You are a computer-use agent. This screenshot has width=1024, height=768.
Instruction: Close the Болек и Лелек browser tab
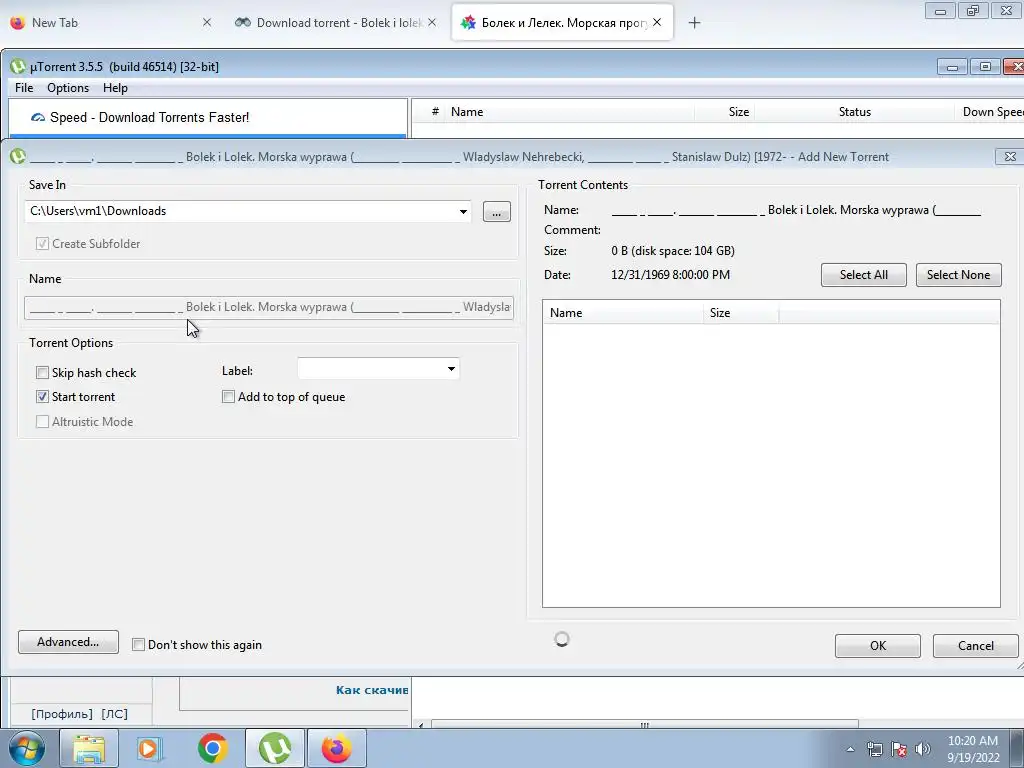(x=657, y=22)
